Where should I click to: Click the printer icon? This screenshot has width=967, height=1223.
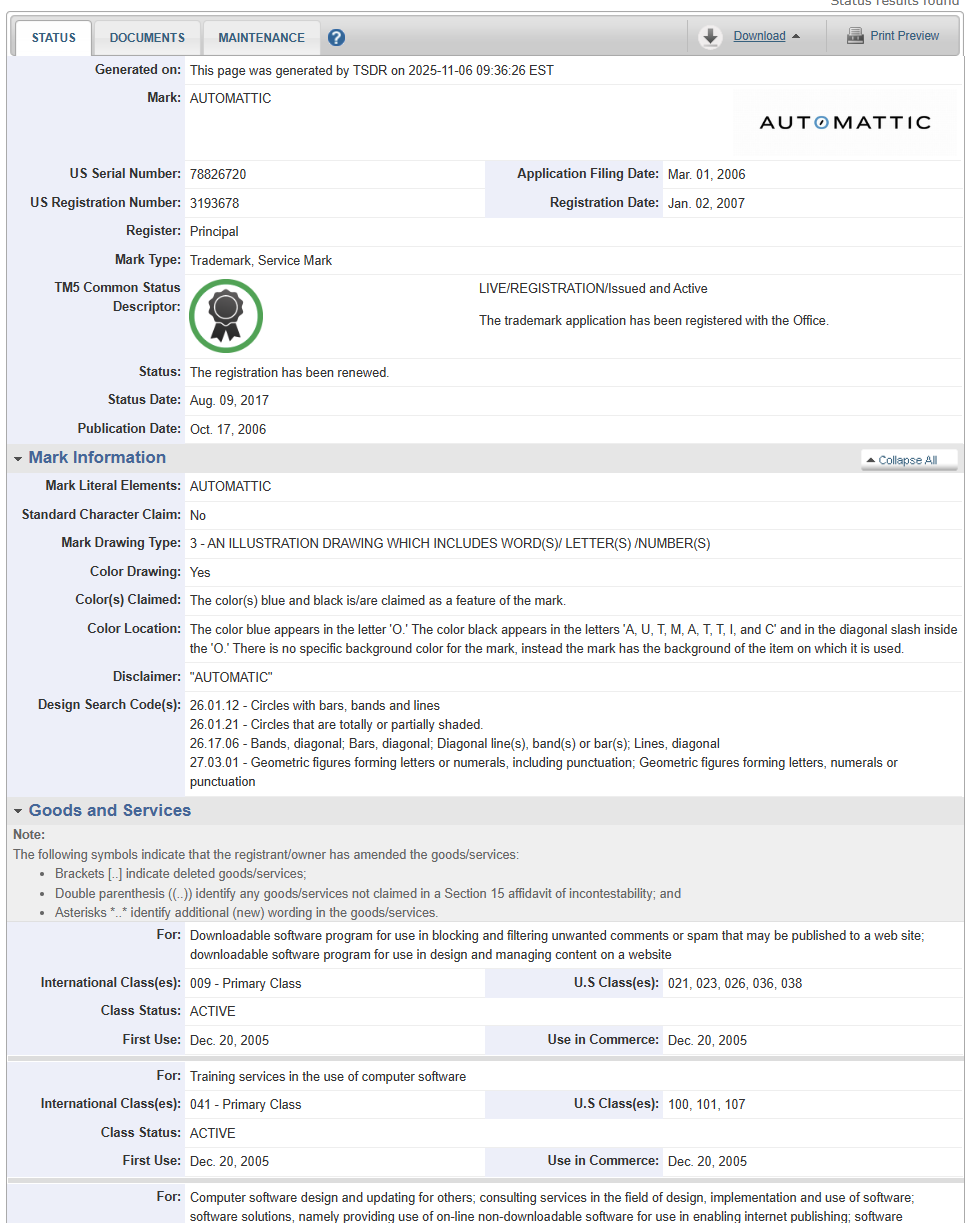(855, 36)
